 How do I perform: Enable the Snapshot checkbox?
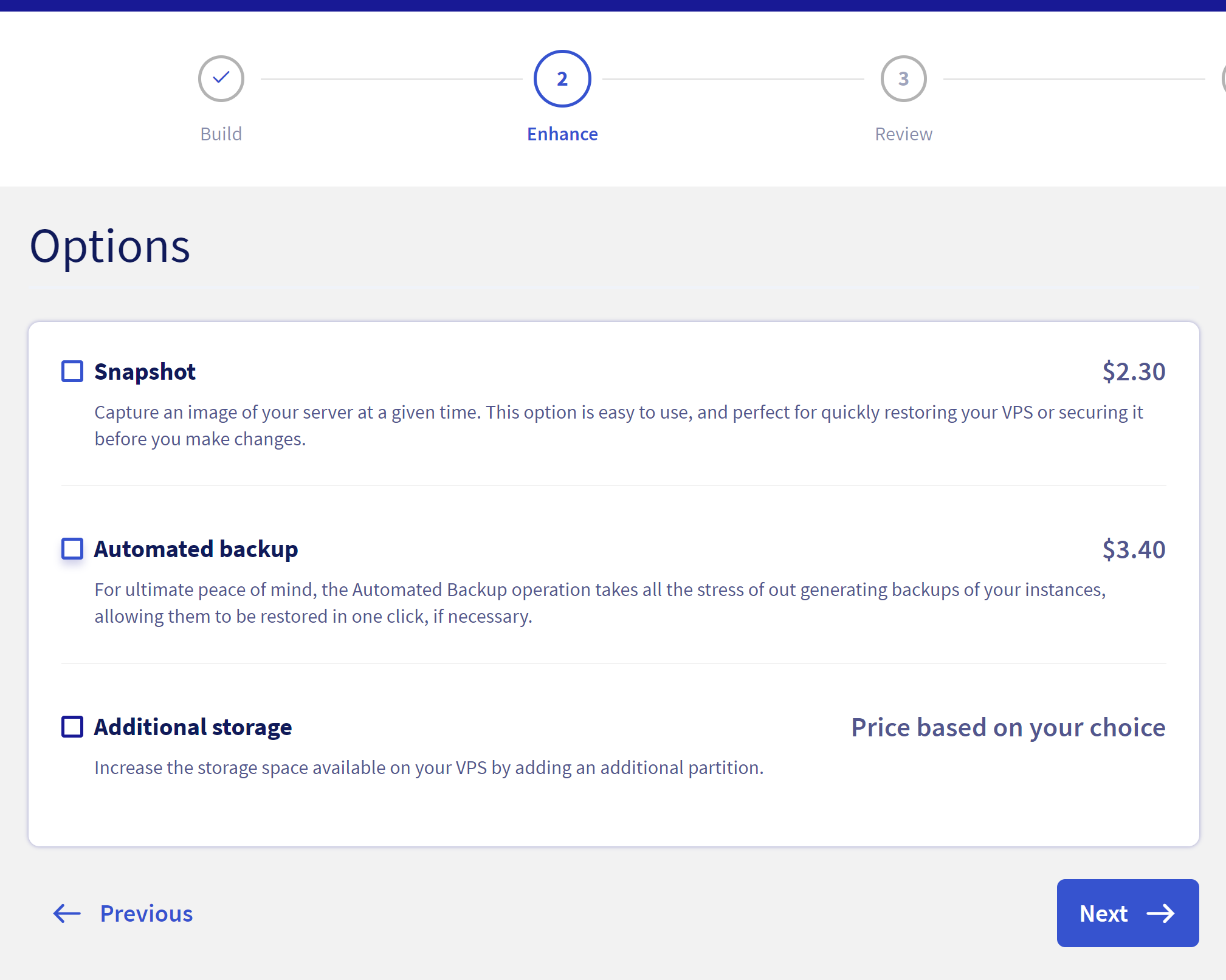(72, 371)
